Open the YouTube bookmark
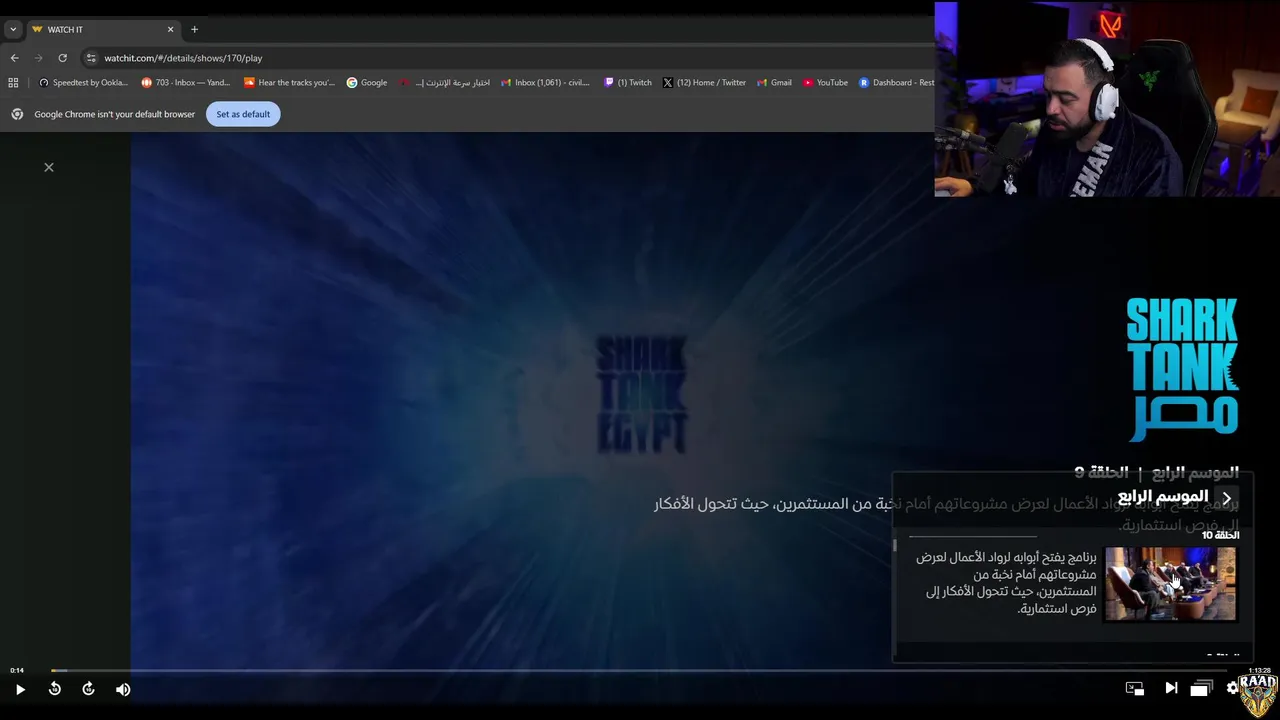The width and height of the screenshot is (1280, 720). 825,83
